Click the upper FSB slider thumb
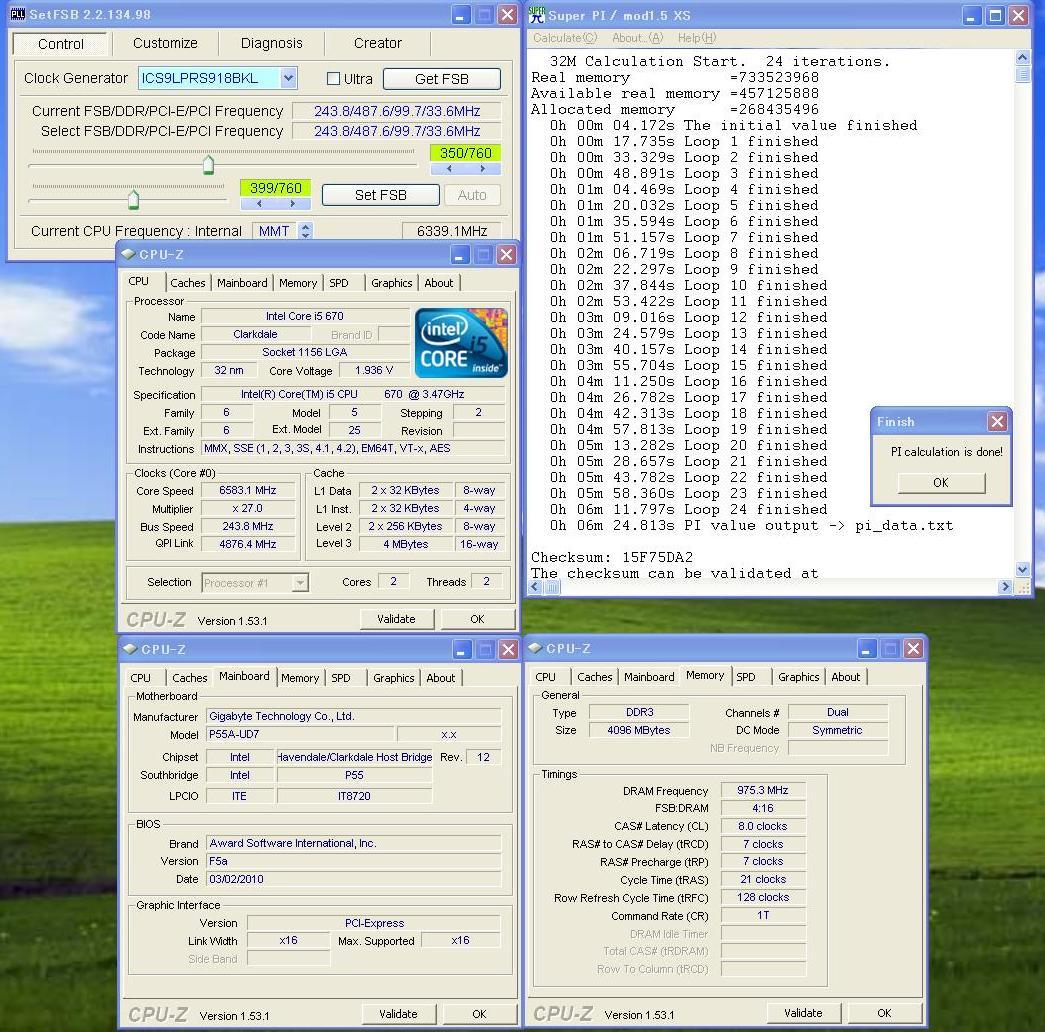The width and height of the screenshot is (1045, 1032). 209,164
